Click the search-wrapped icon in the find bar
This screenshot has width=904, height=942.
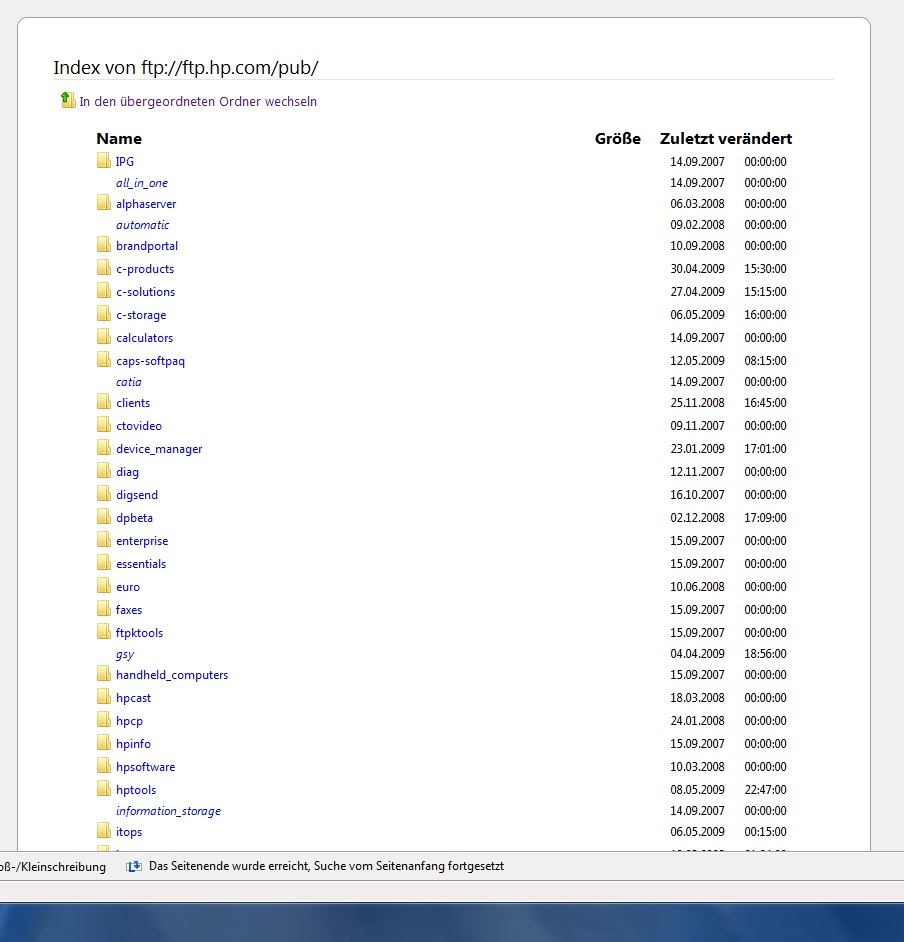(134, 866)
